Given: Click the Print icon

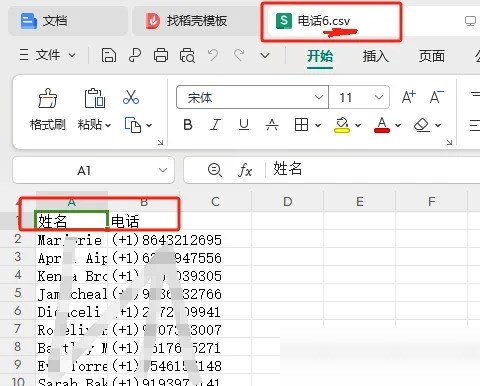Looking at the screenshot, I should pos(161,55).
